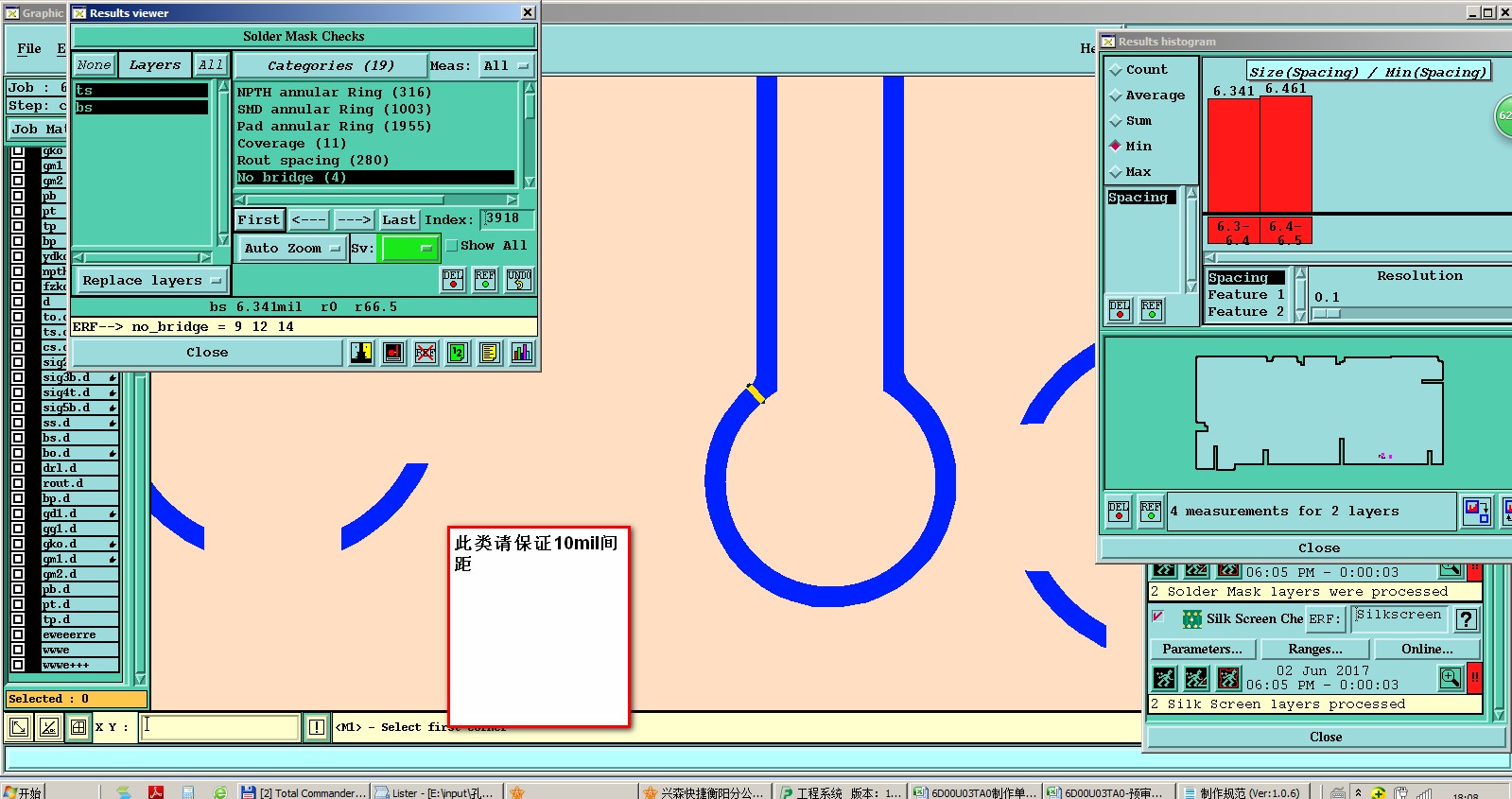
Task: Click the black-yellow icon beside Results viewer Close
Action: (361, 353)
